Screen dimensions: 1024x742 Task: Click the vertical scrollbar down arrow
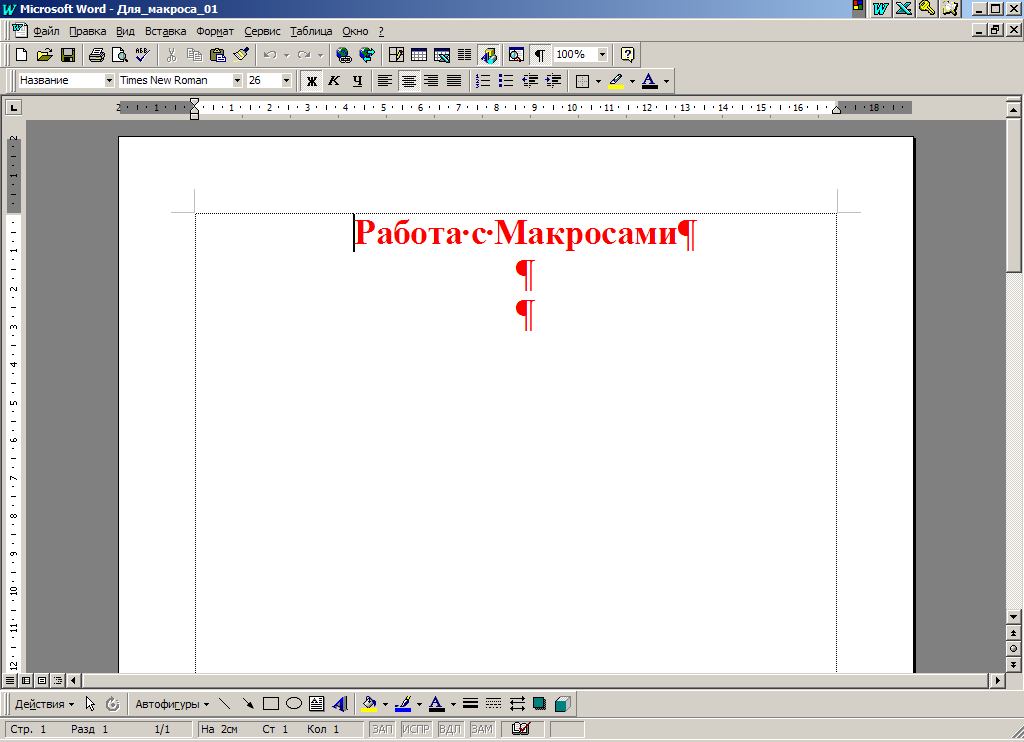point(1013,617)
